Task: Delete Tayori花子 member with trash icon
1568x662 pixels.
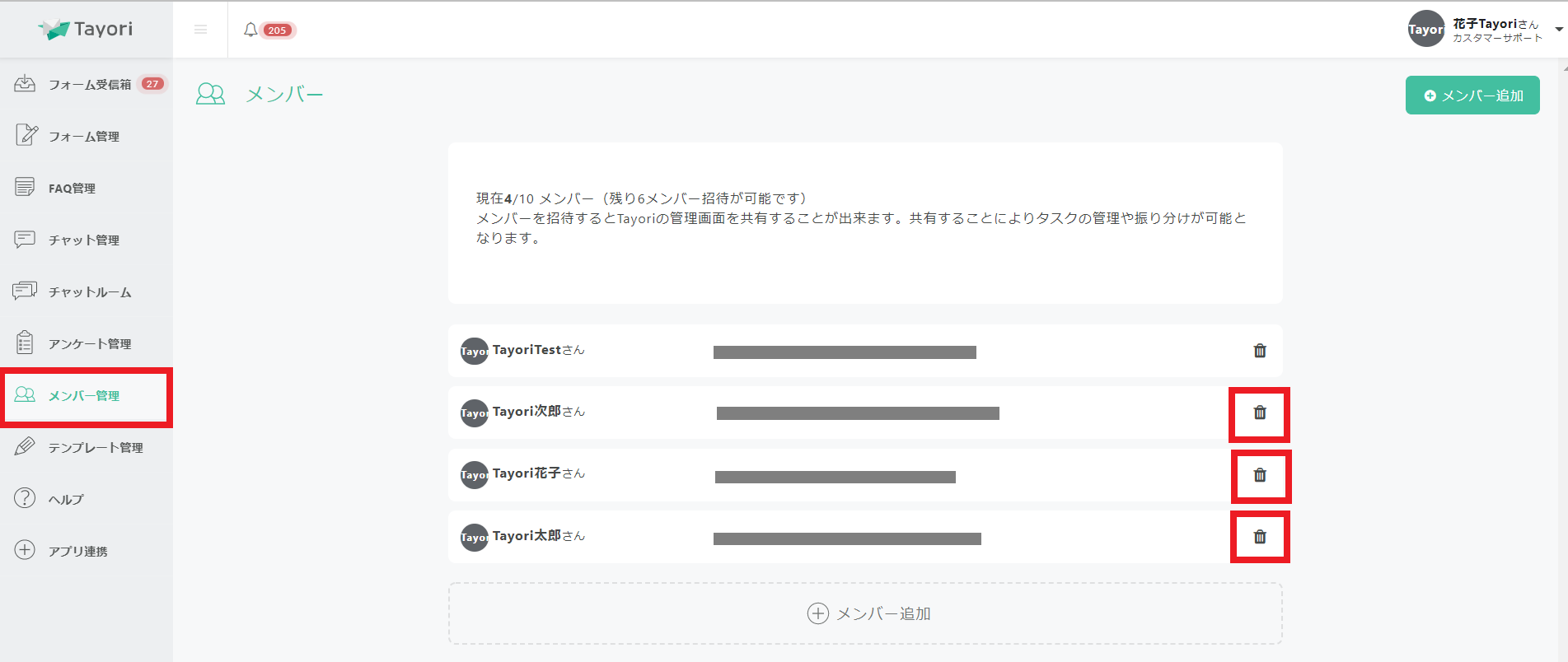Action: [x=1260, y=475]
